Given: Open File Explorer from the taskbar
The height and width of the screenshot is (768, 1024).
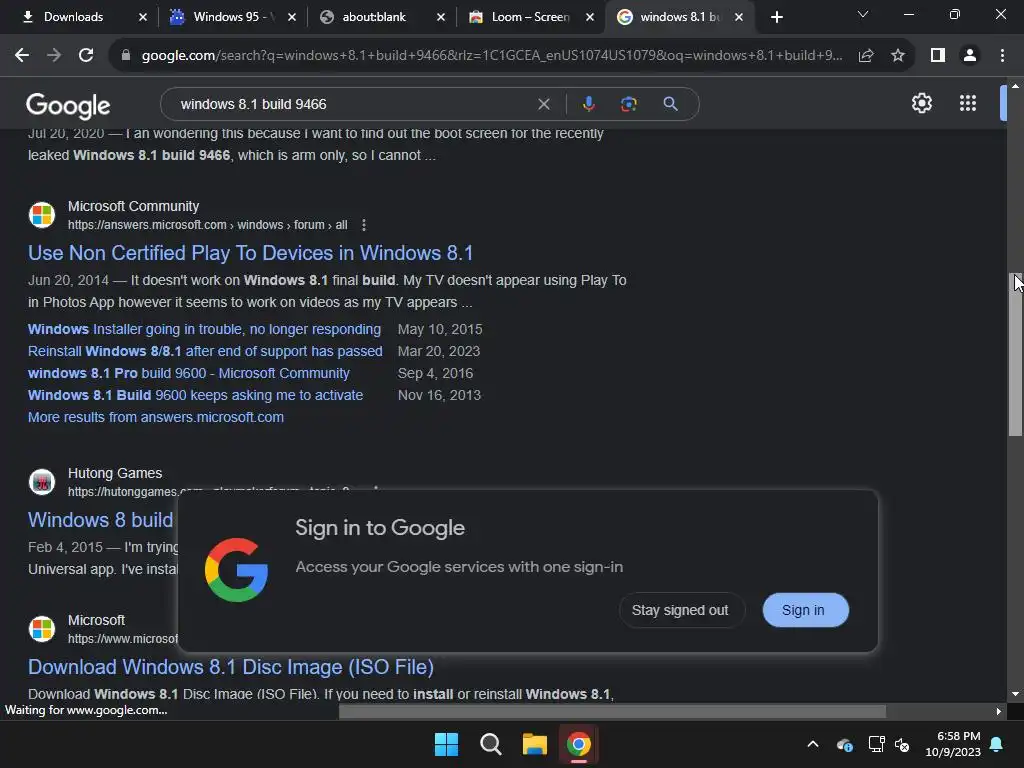Looking at the screenshot, I should click(x=535, y=744).
